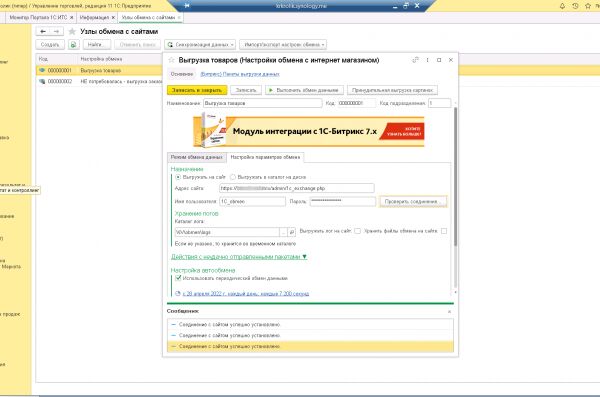Viewport: 600px width, 397px height.
Task: Close the 'Монитор Портала 1С:ИТС' tab
Action: [x=71, y=18]
